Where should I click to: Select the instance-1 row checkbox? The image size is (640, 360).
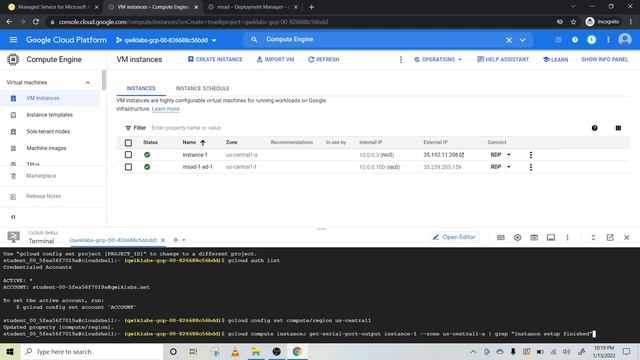coord(128,155)
